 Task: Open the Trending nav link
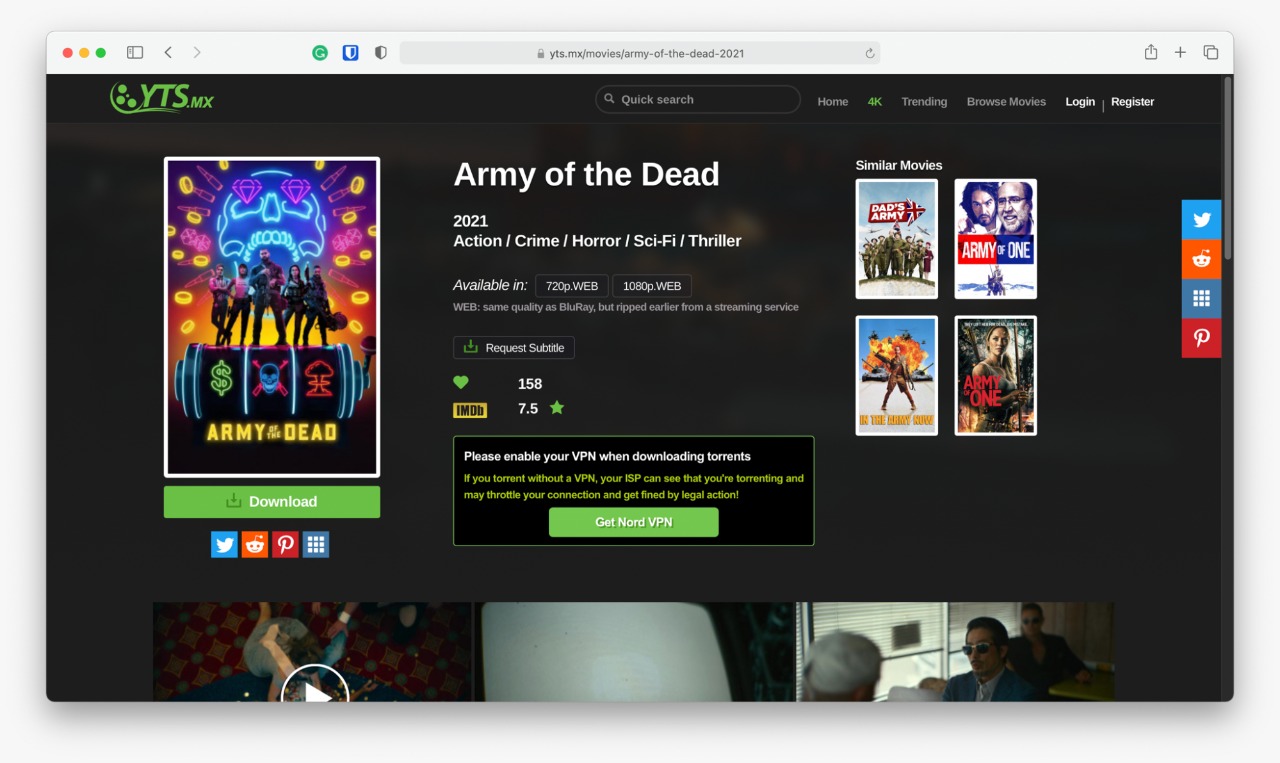point(924,101)
